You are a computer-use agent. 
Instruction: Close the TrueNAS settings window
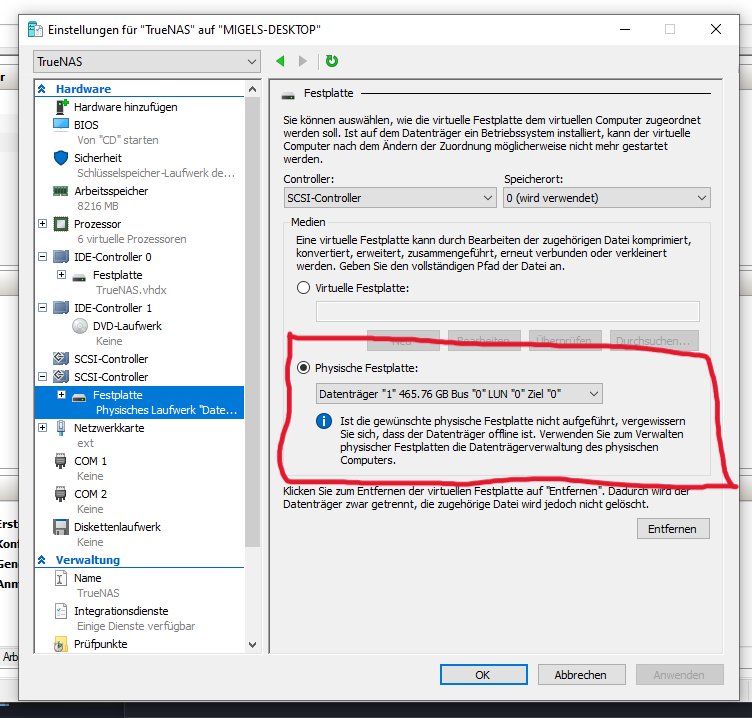click(716, 29)
